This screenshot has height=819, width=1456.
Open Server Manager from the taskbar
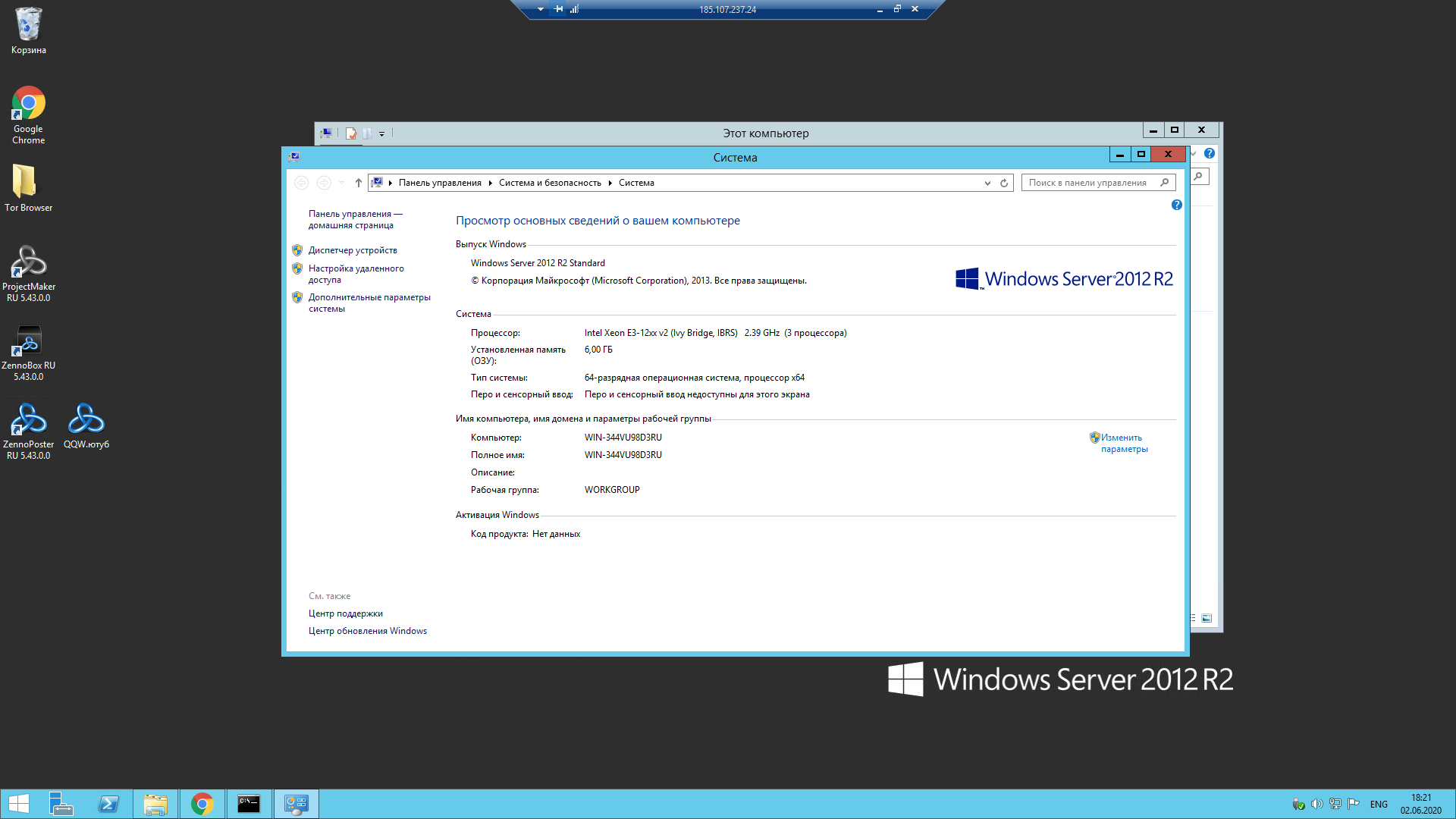61,804
